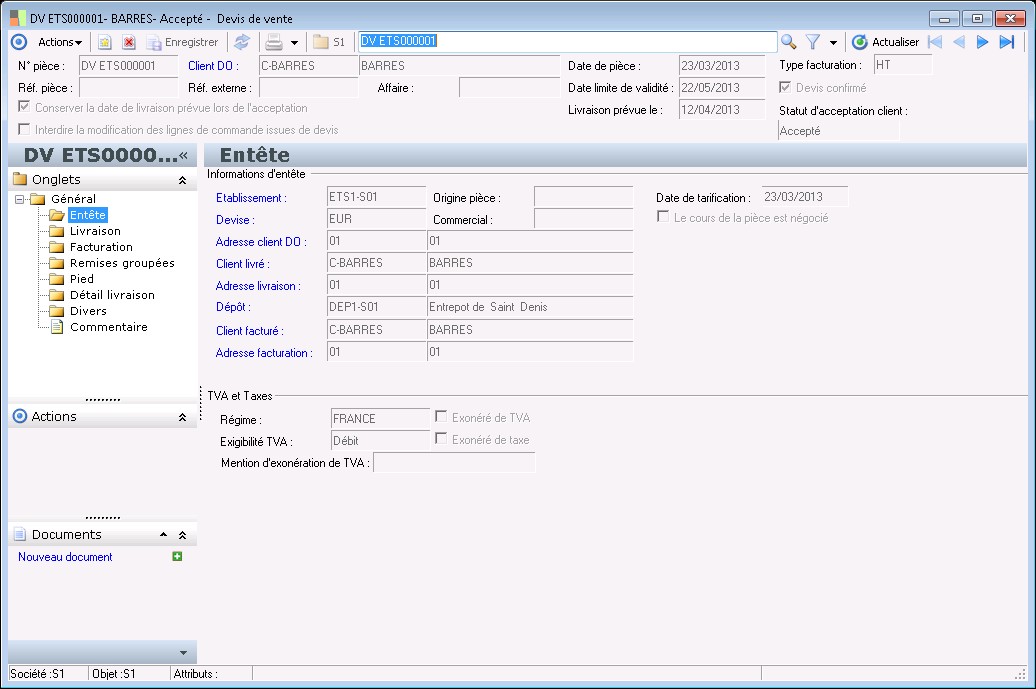Screen dimensions: 1036x689
Task: Collapse the Onglets panel section
Action: click(x=182, y=180)
